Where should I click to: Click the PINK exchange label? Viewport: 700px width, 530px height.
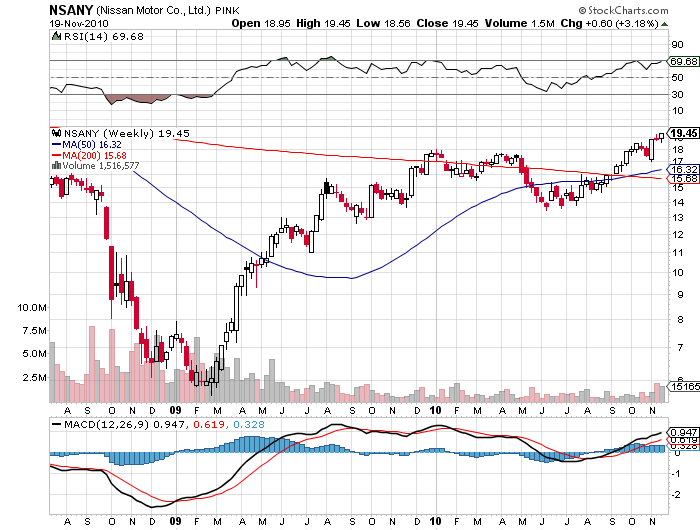click(x=227, y=11)
